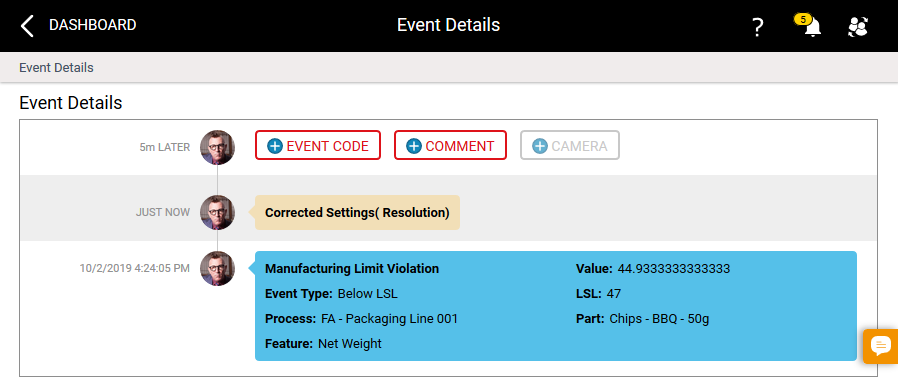Click avatar beside 10/2/2019 timestamp
The height and width of the screenshot is (382, 898).
pyautogui.click(x=218, y=268)
